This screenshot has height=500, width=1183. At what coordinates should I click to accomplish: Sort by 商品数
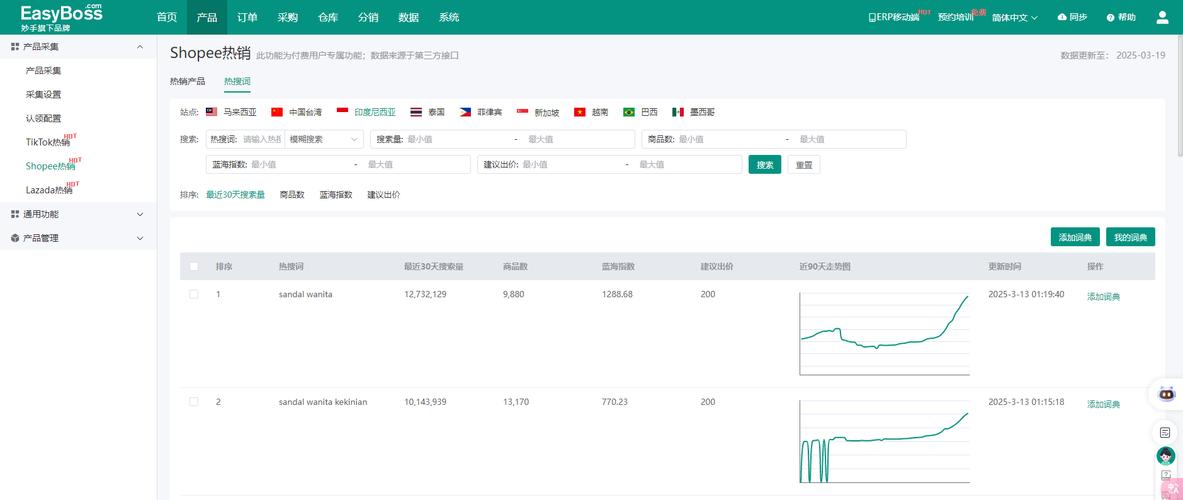(x=292, y=195)
